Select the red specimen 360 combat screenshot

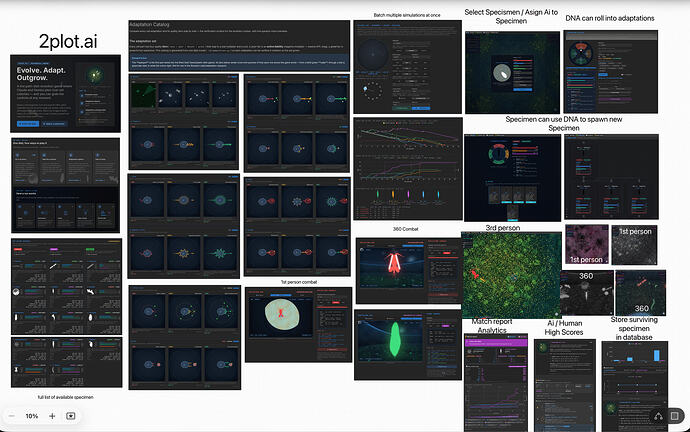[x=408, y=271]
